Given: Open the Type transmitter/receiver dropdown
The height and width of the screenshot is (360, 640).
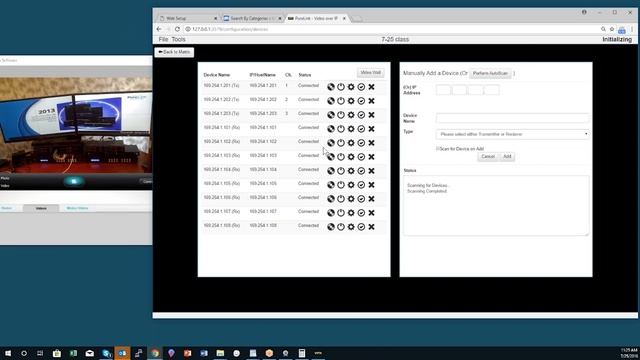Looking at the screenshot, I should click(512, 134).
